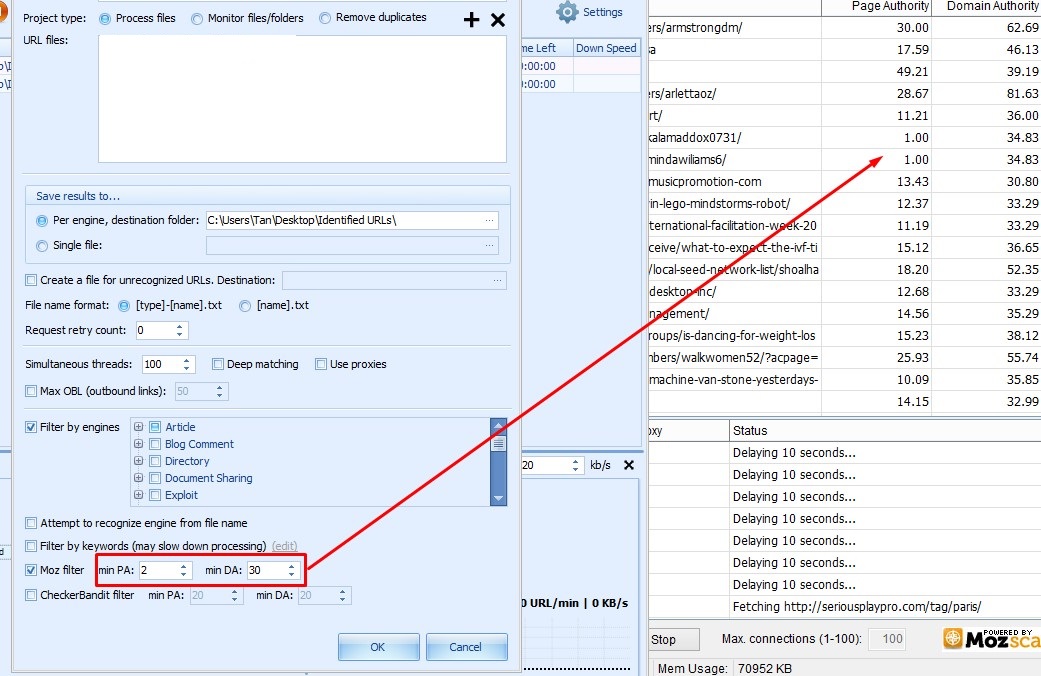Select the [type]-[name].txt file name format

click(x=123, y=305)
